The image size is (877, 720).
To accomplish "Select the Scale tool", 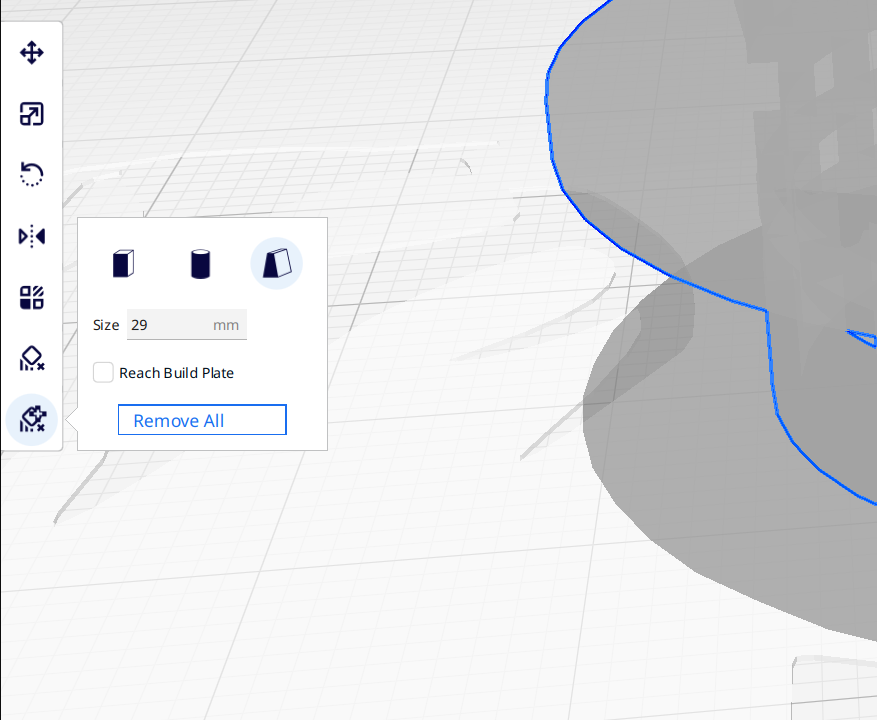I will 32,114.
